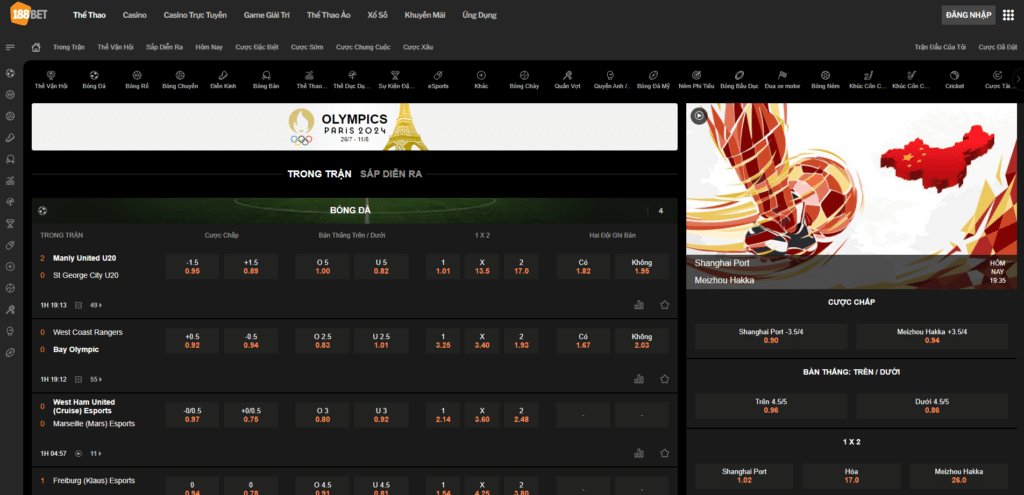Select Dưới 4.5/5 under odds 0.86
The image size is (1024, 495).
(x=932, y=406)
